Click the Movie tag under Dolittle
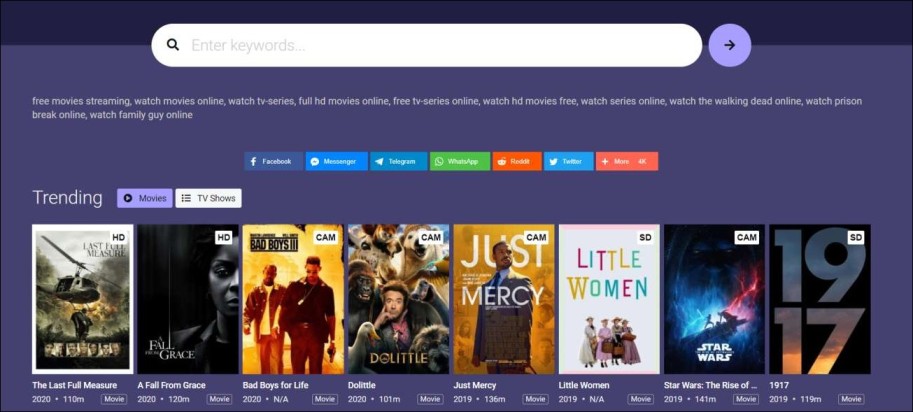Viewport: 913px width, 412px height. pyautogui.click(x=430, y=399)
